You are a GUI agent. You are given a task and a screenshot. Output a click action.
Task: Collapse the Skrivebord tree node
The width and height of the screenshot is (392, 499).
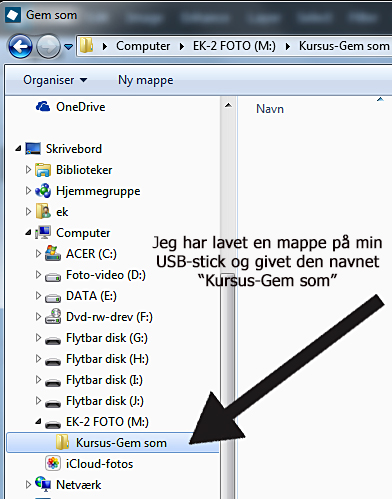pos(18,148)
